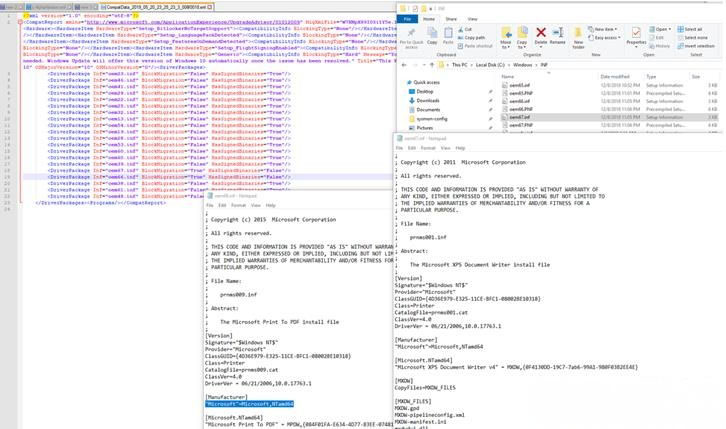Screen dimensions: 726x429
Task: Open the recent locations arrow beside back/forward
Action: click(x=423, y=65)
